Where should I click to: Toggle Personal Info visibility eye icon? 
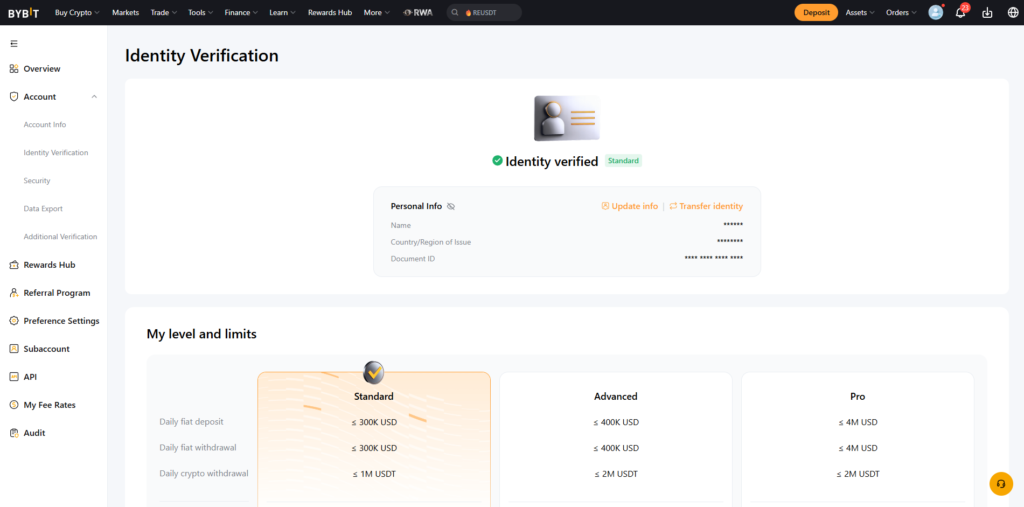point(451,206)
